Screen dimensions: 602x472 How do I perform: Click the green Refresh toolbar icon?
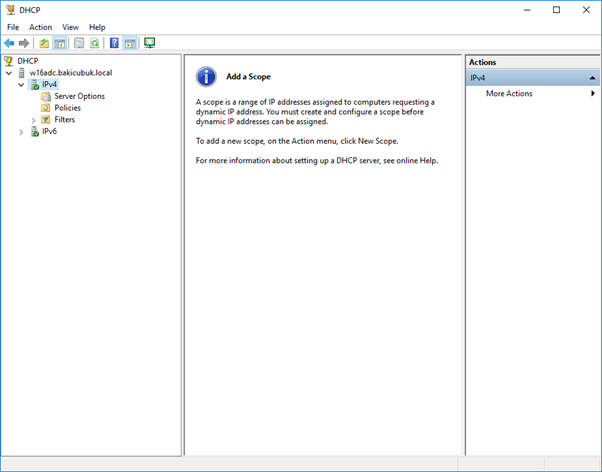[94, 43]
